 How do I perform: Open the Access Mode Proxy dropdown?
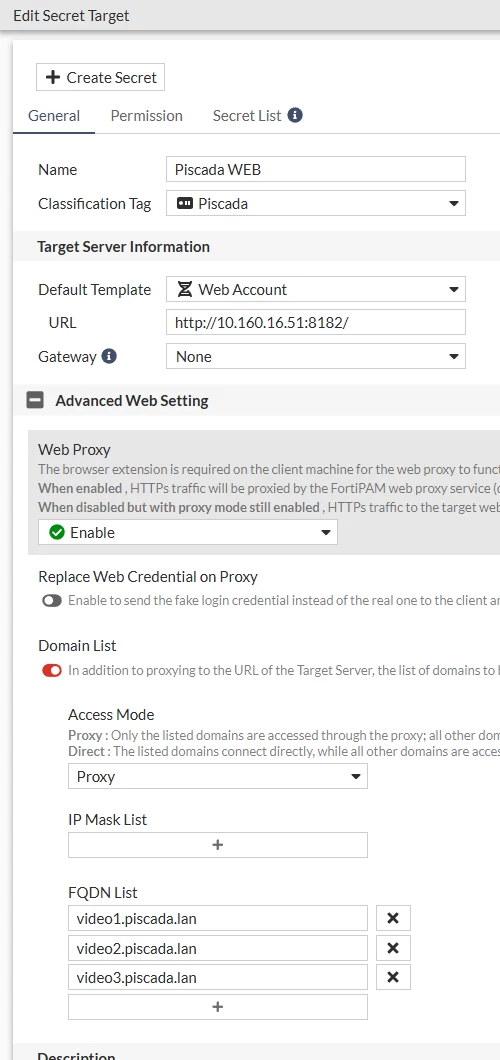point(218,776)
